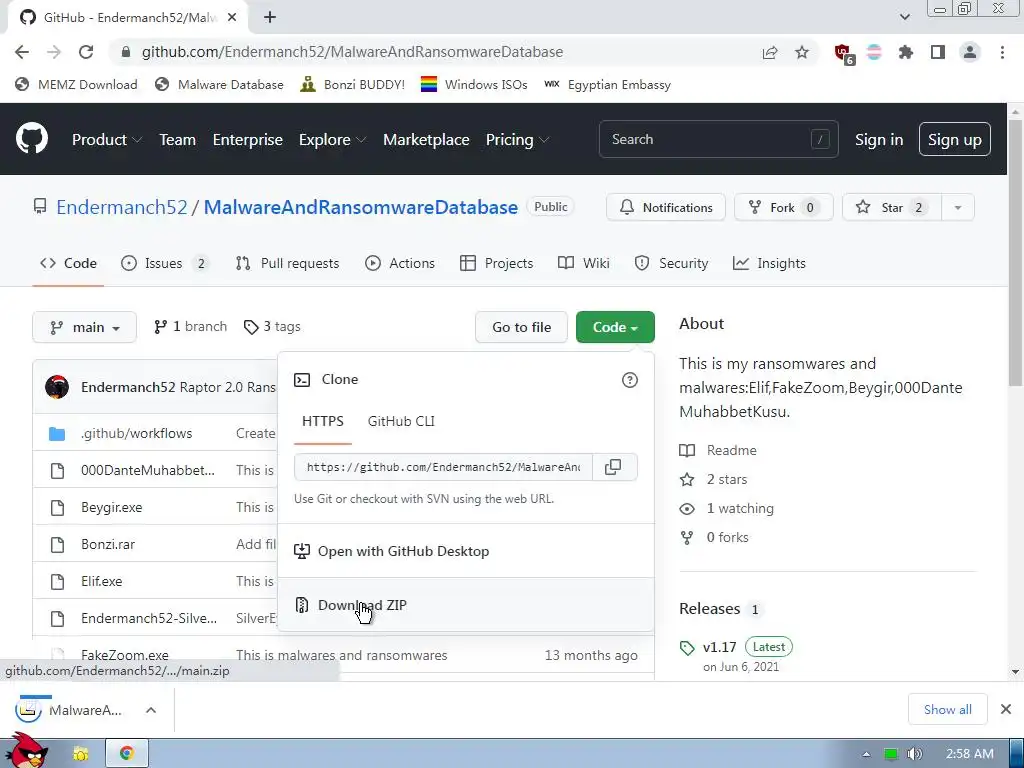Open the Extensions puzzle icon

click(906, 52)
